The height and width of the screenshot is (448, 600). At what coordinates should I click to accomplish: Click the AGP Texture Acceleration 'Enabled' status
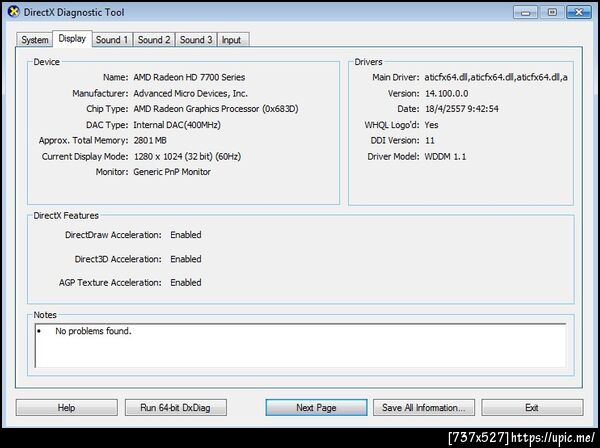pyautogui.click(x=186, y=282)
